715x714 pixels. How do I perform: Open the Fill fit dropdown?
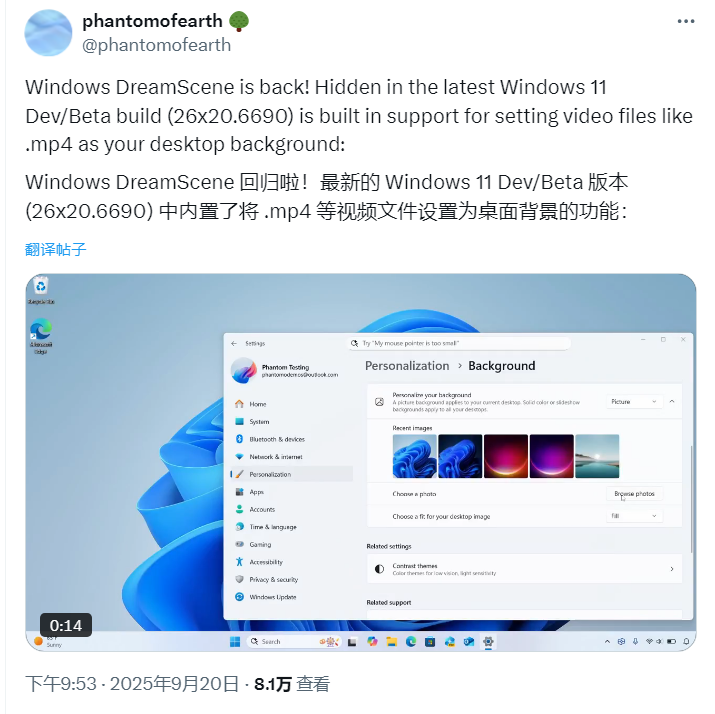click(634, 516)
